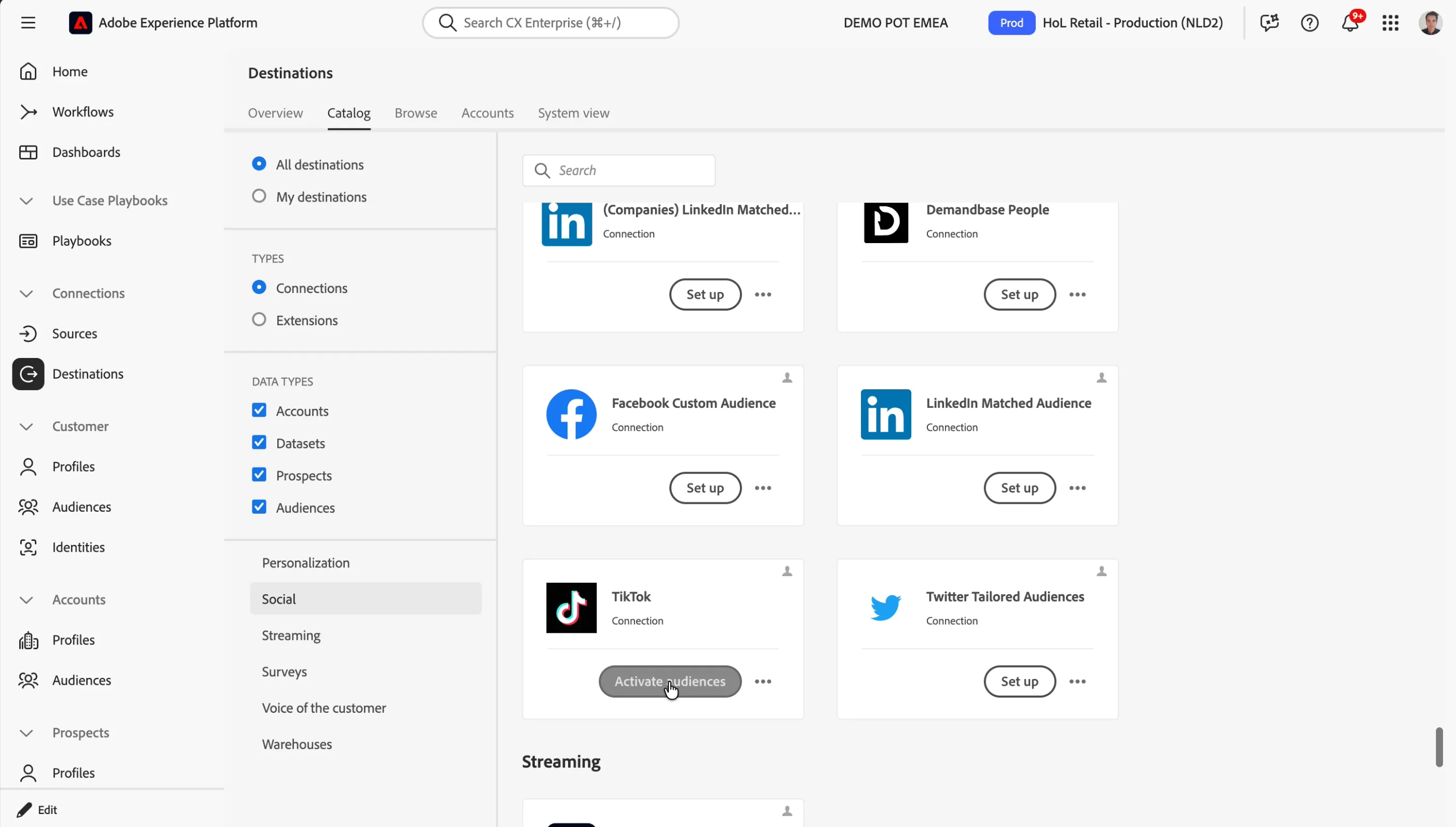Click the Facebook Custom Audience logo

pos(571,414)
